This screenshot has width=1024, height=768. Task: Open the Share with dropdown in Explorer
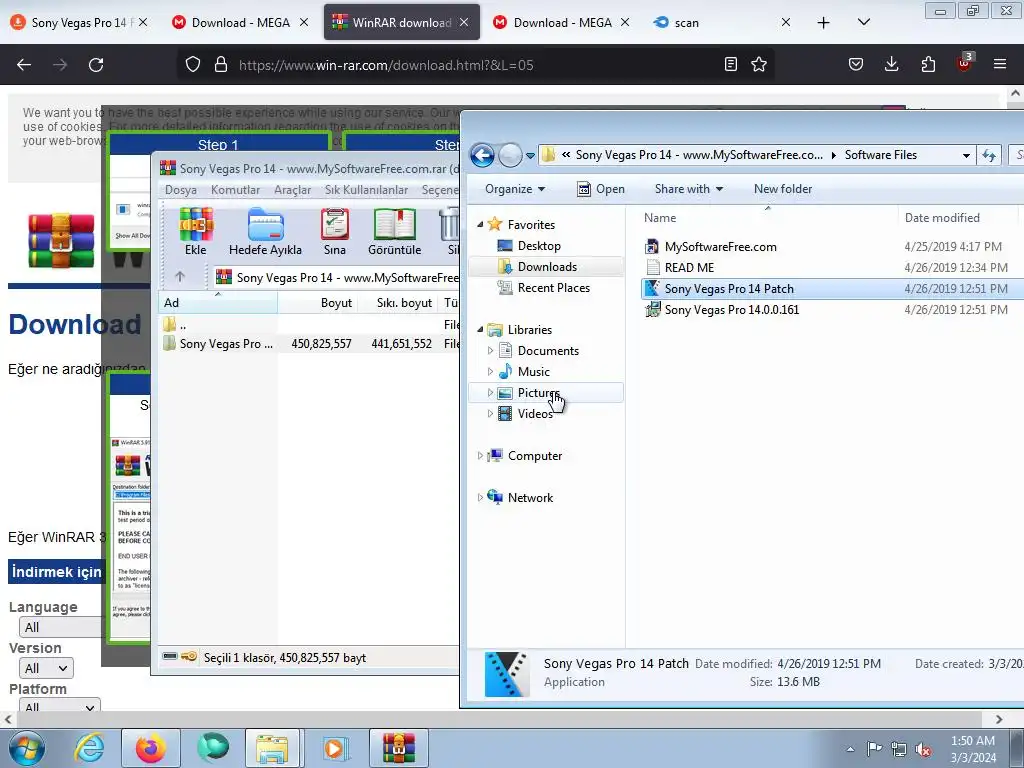tap(689, 189)
